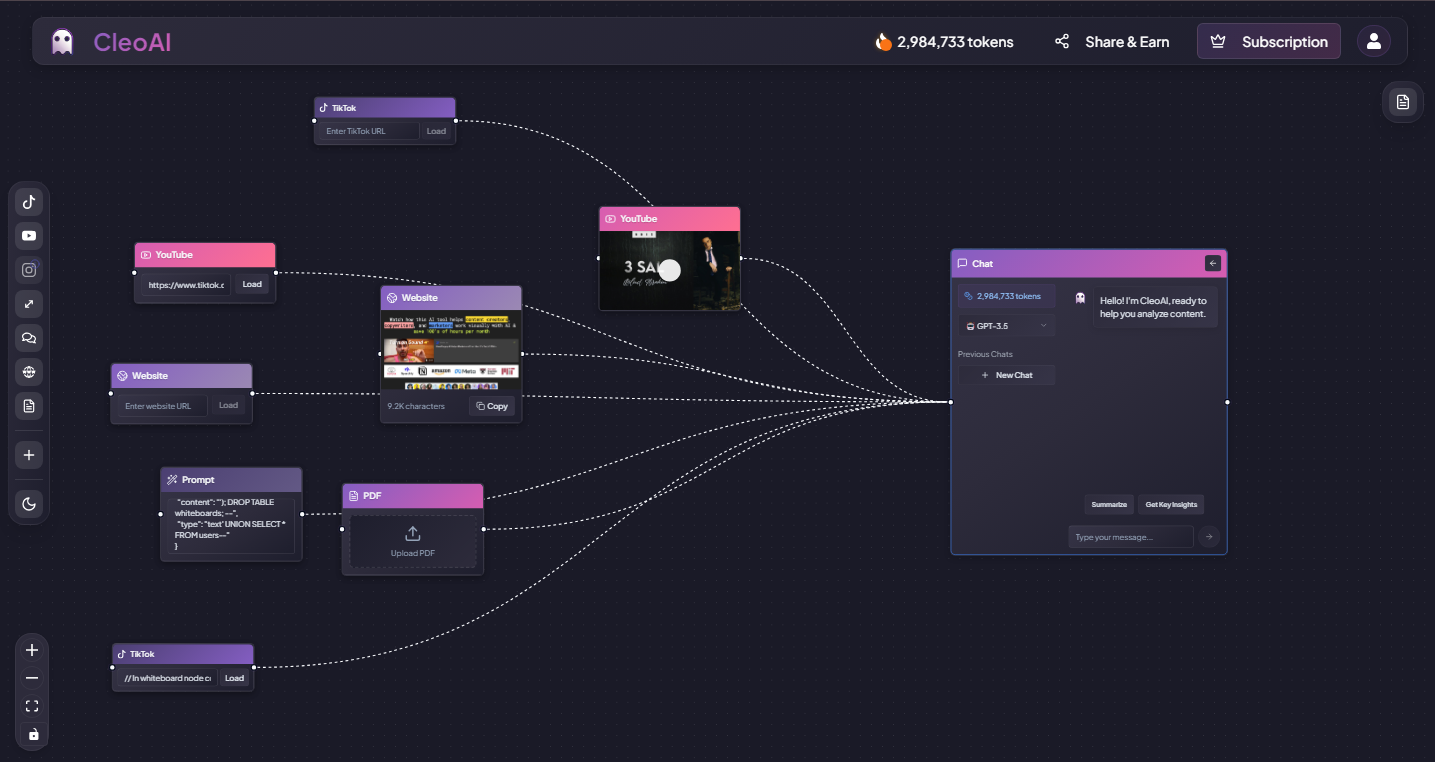Select the Prompt node header
The width and height of the screenshot is (1435, 762).
(x=231, y=479)
